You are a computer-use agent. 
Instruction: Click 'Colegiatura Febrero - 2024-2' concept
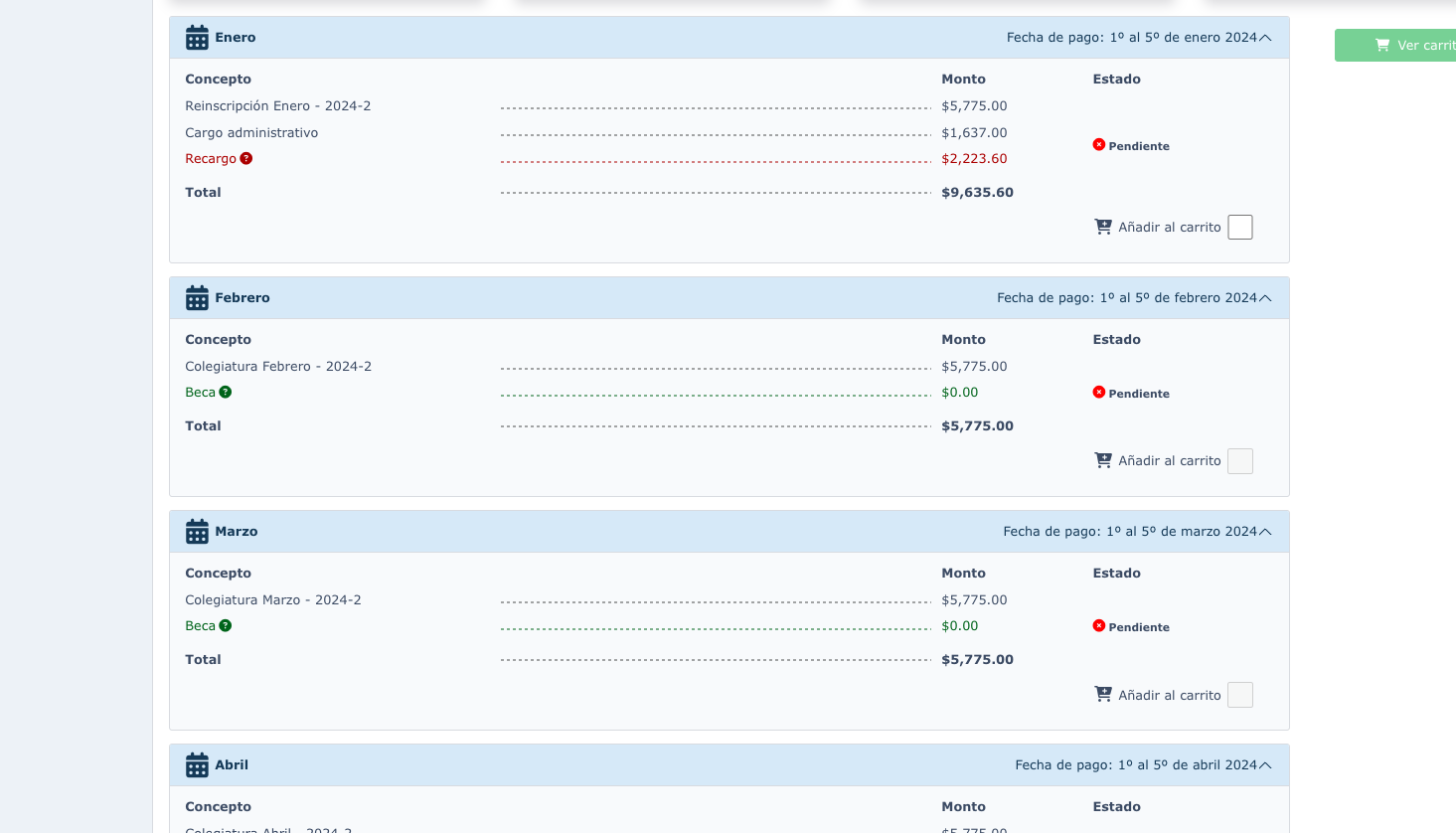278,367
